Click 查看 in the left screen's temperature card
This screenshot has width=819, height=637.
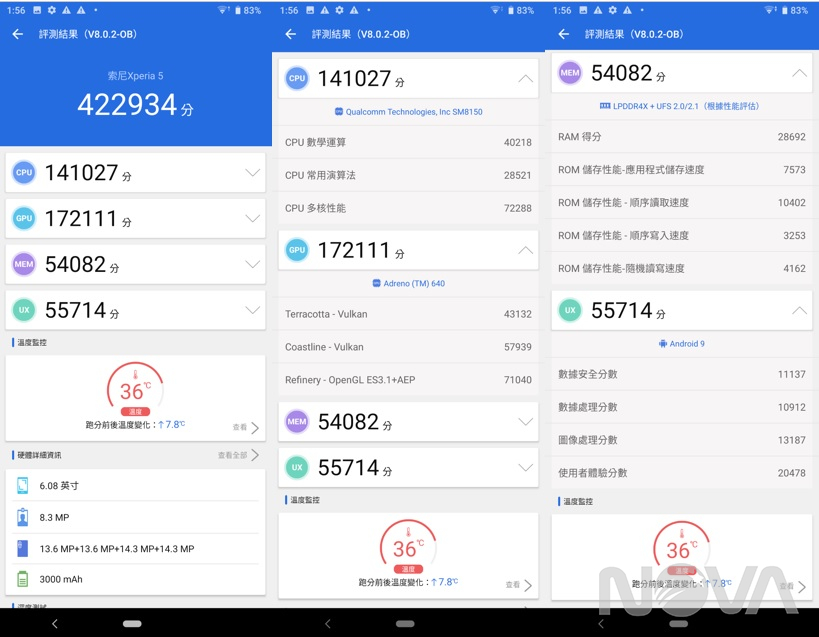(246, 428)
